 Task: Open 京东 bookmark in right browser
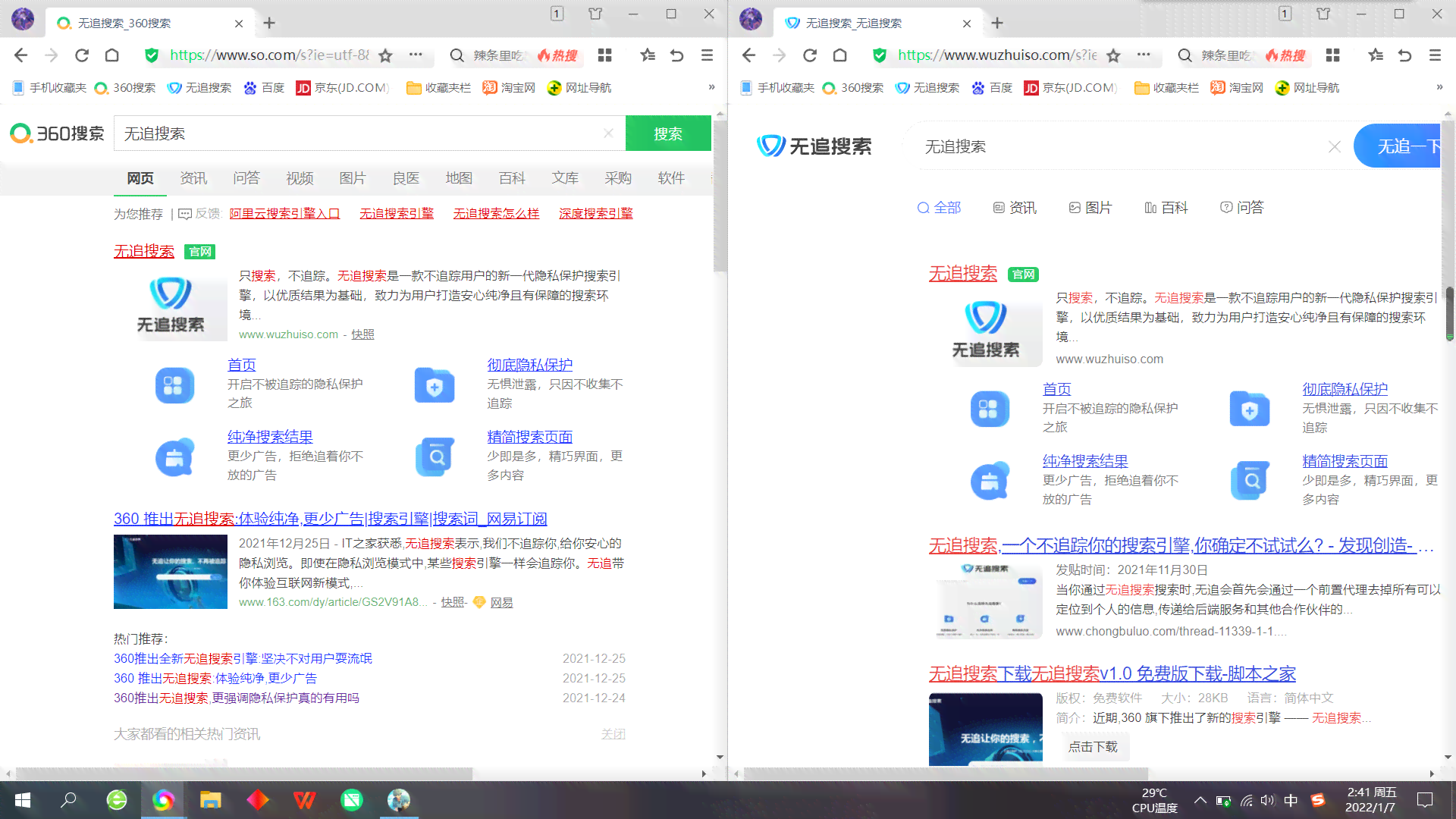[x=1070, y=88]
